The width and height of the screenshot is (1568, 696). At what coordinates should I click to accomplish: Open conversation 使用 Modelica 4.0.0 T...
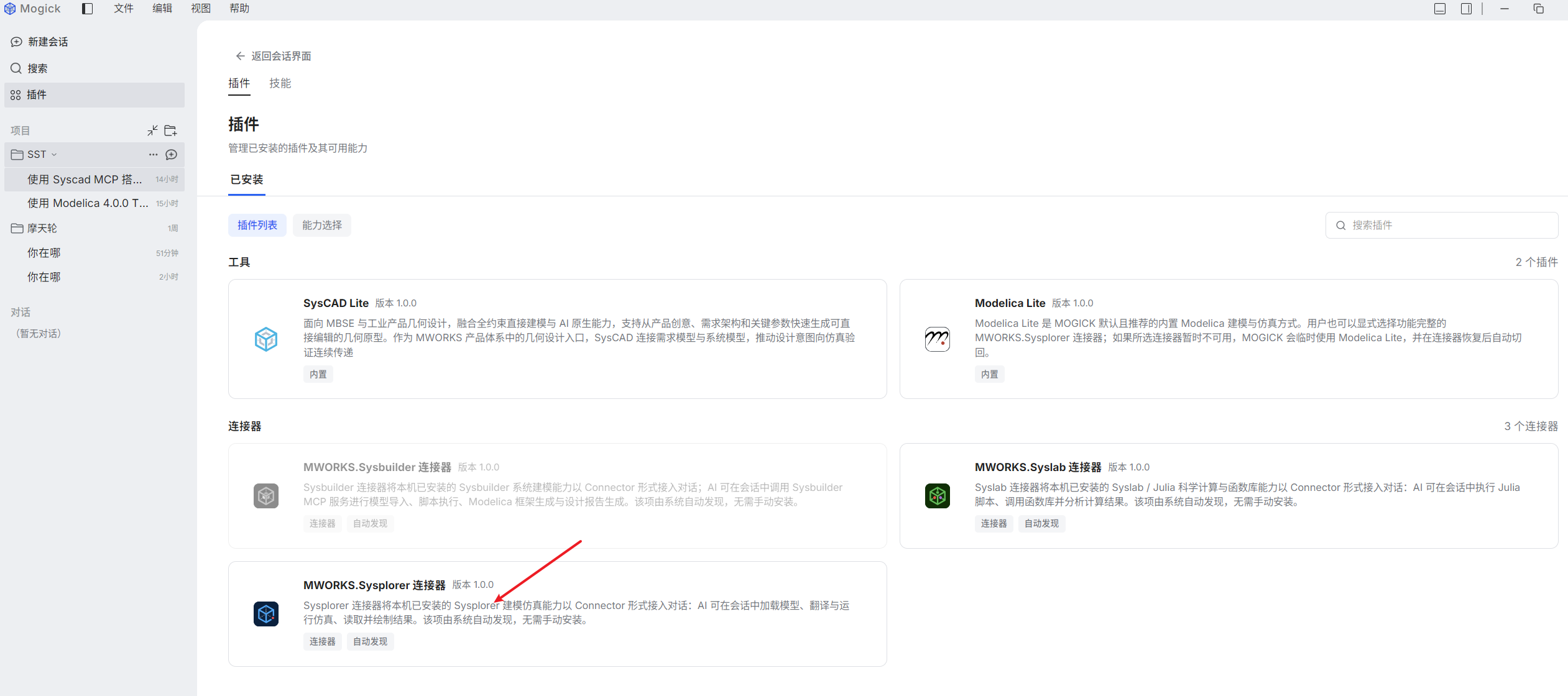[x=95, y=203]
